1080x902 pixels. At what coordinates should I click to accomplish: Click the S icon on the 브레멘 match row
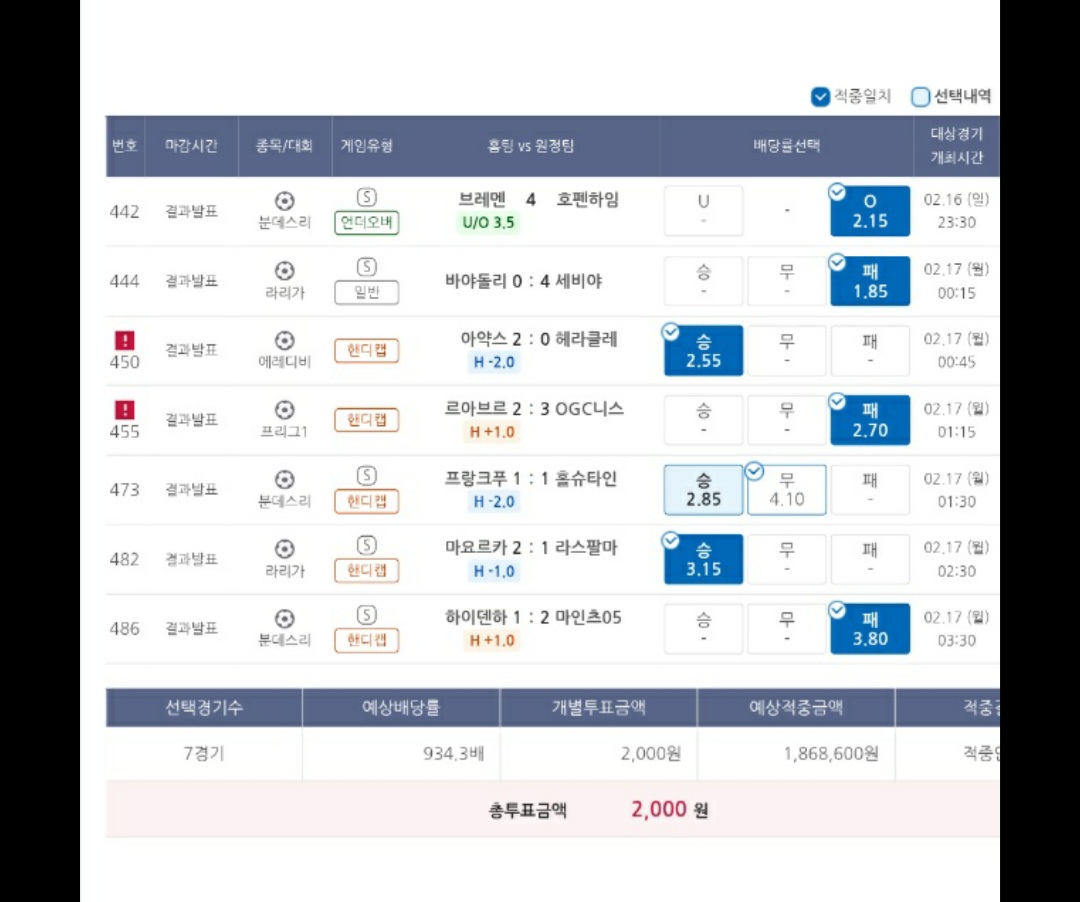[367, 198]
